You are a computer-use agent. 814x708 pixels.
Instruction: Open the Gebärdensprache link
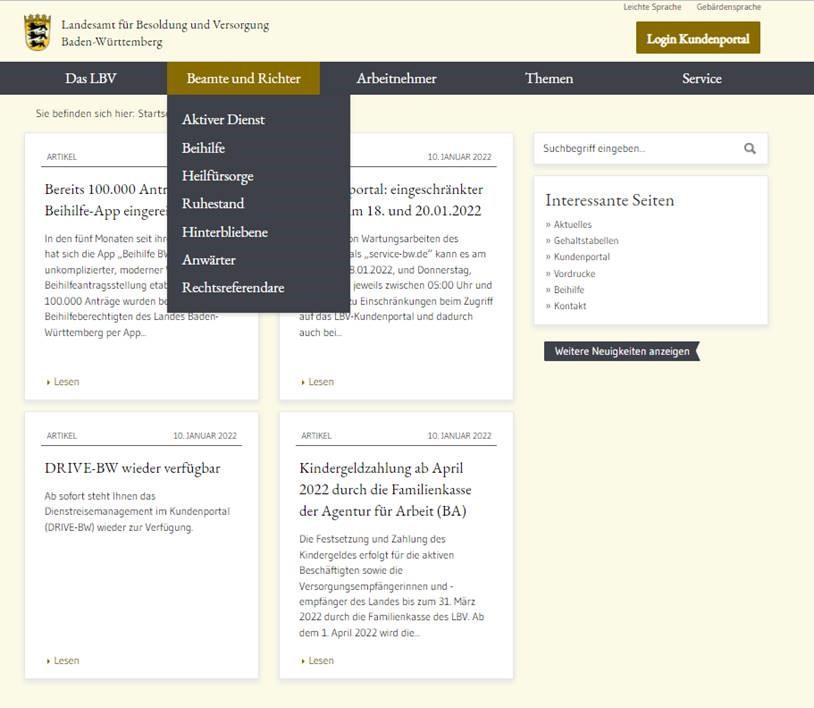point(728,7)
